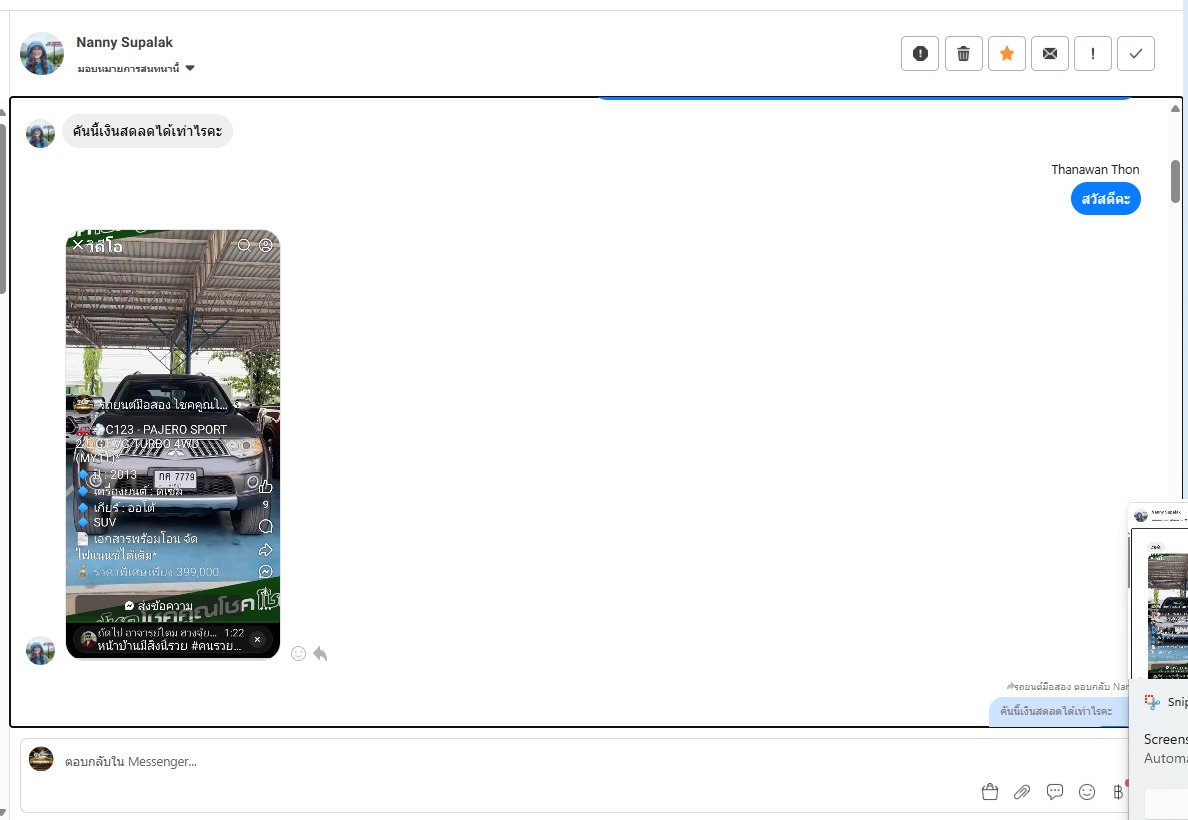Delete conversation using trash can icon
This screenshot has height=820, width=1188.
pyautogui.click(x=963, y=54)
